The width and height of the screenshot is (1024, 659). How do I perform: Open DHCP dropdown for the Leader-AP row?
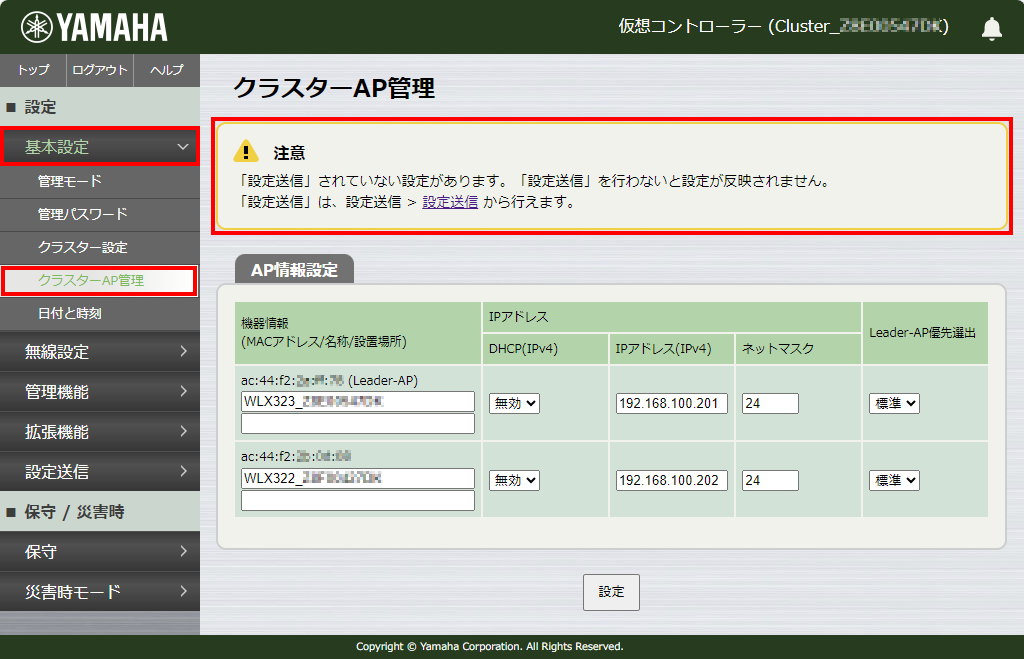tap(514, 403)
